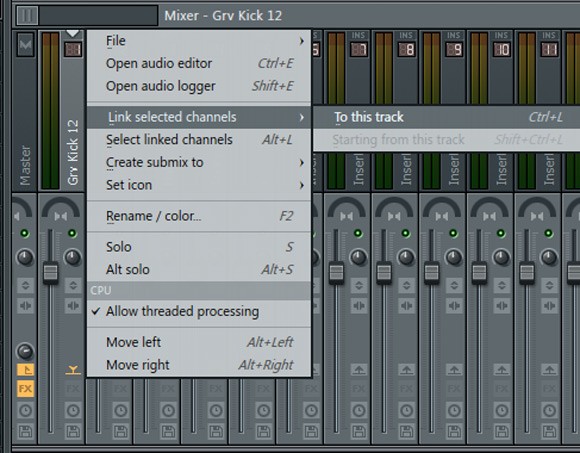Click the Insert 7 volume fader handle
Image resolution: width=580 pixels, height=453 pixels.
pos(336,273)
